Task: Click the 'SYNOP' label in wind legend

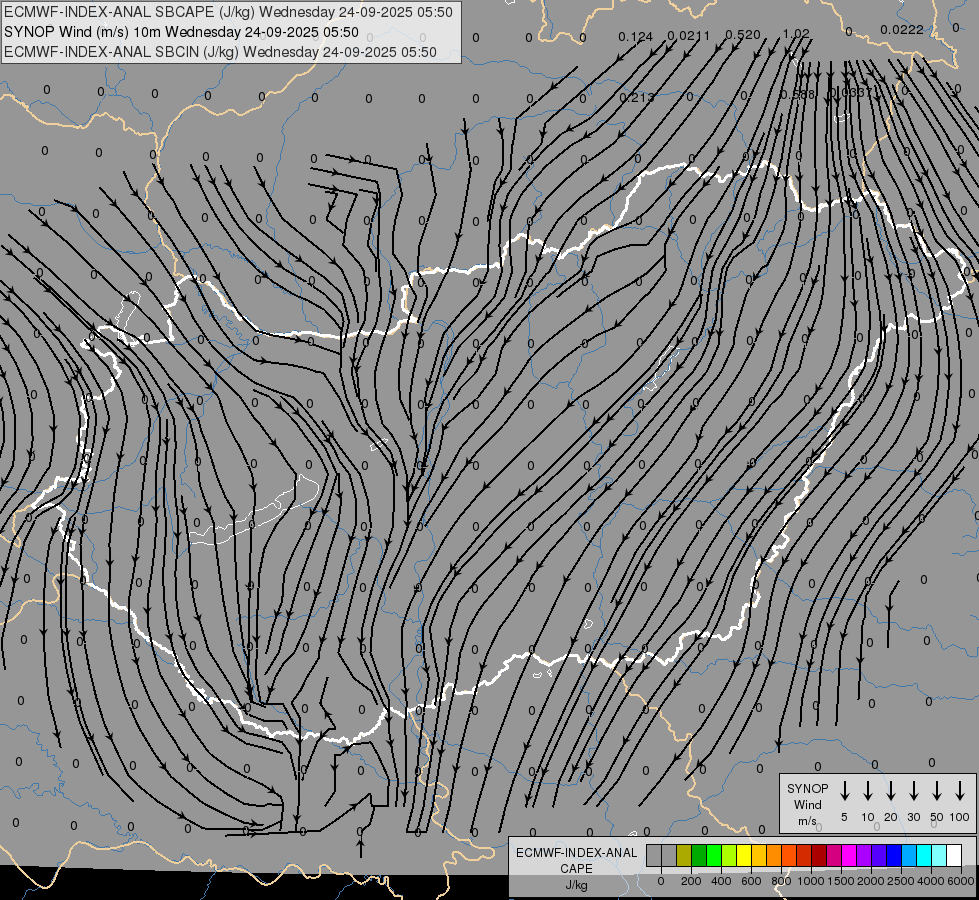Action: tap(807, 789)
